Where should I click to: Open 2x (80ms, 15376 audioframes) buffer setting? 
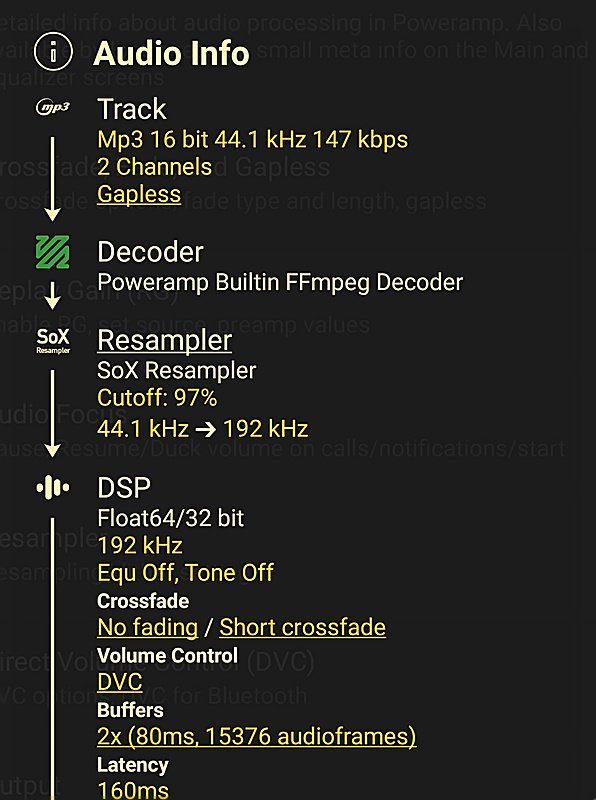(255, 736)
